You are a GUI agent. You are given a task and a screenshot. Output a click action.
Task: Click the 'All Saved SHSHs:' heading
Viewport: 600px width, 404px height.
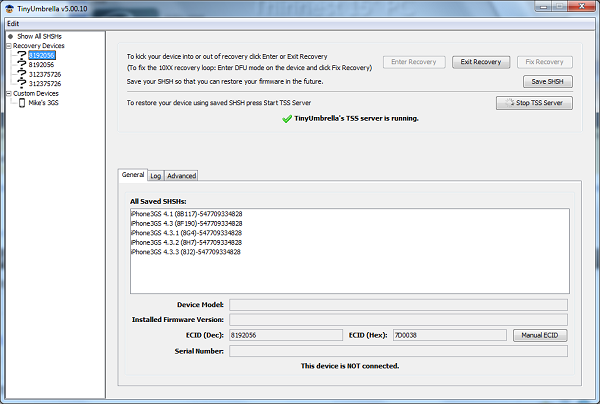158,202
